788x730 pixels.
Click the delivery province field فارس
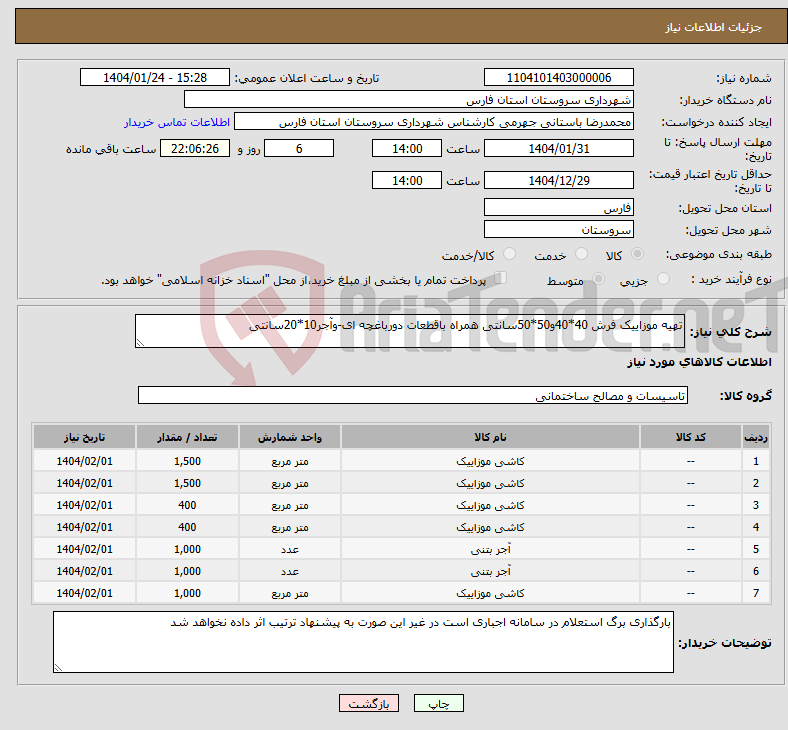tap(559, 207)
